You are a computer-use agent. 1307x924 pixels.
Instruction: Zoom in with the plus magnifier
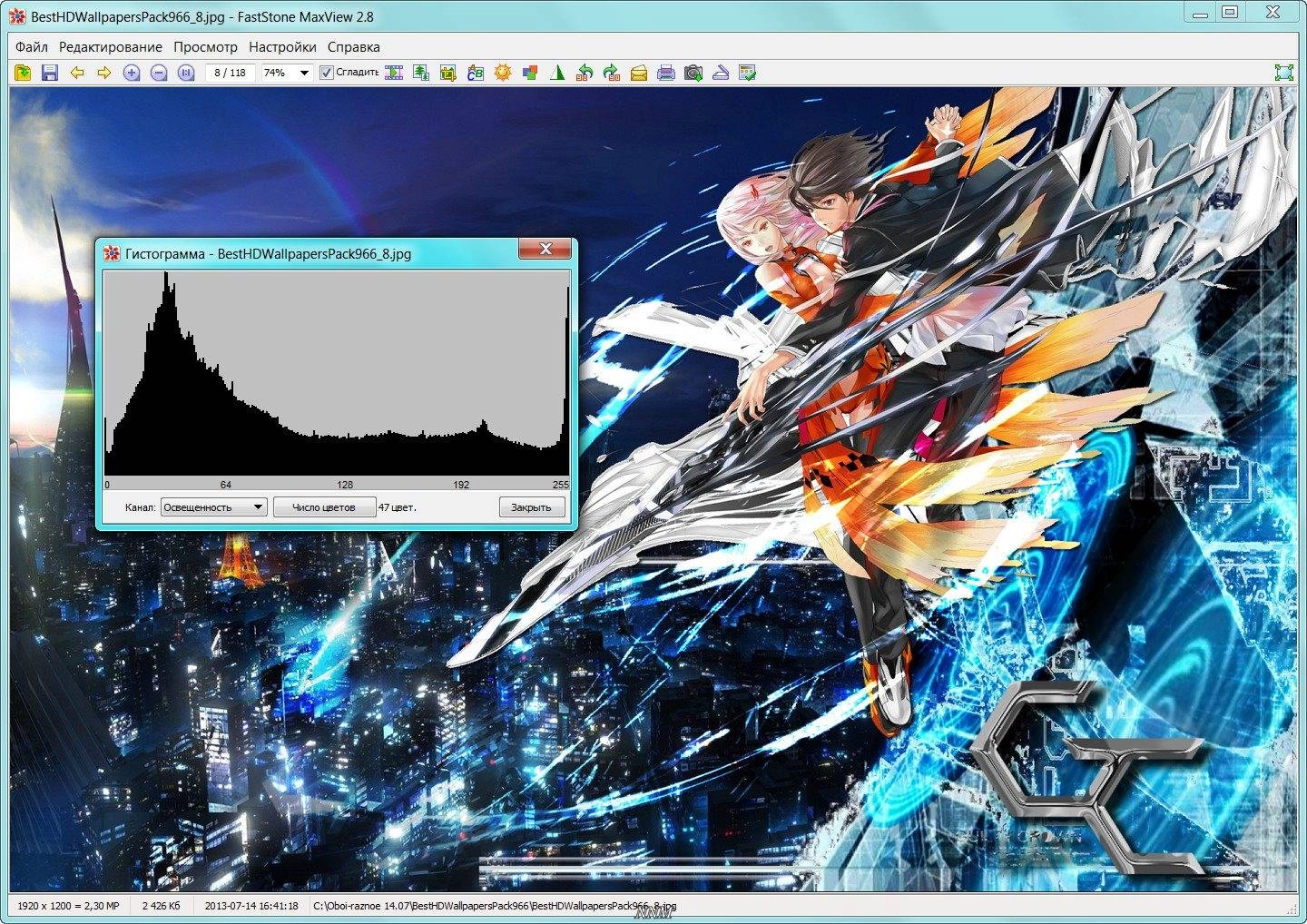(x=132, y=73)
